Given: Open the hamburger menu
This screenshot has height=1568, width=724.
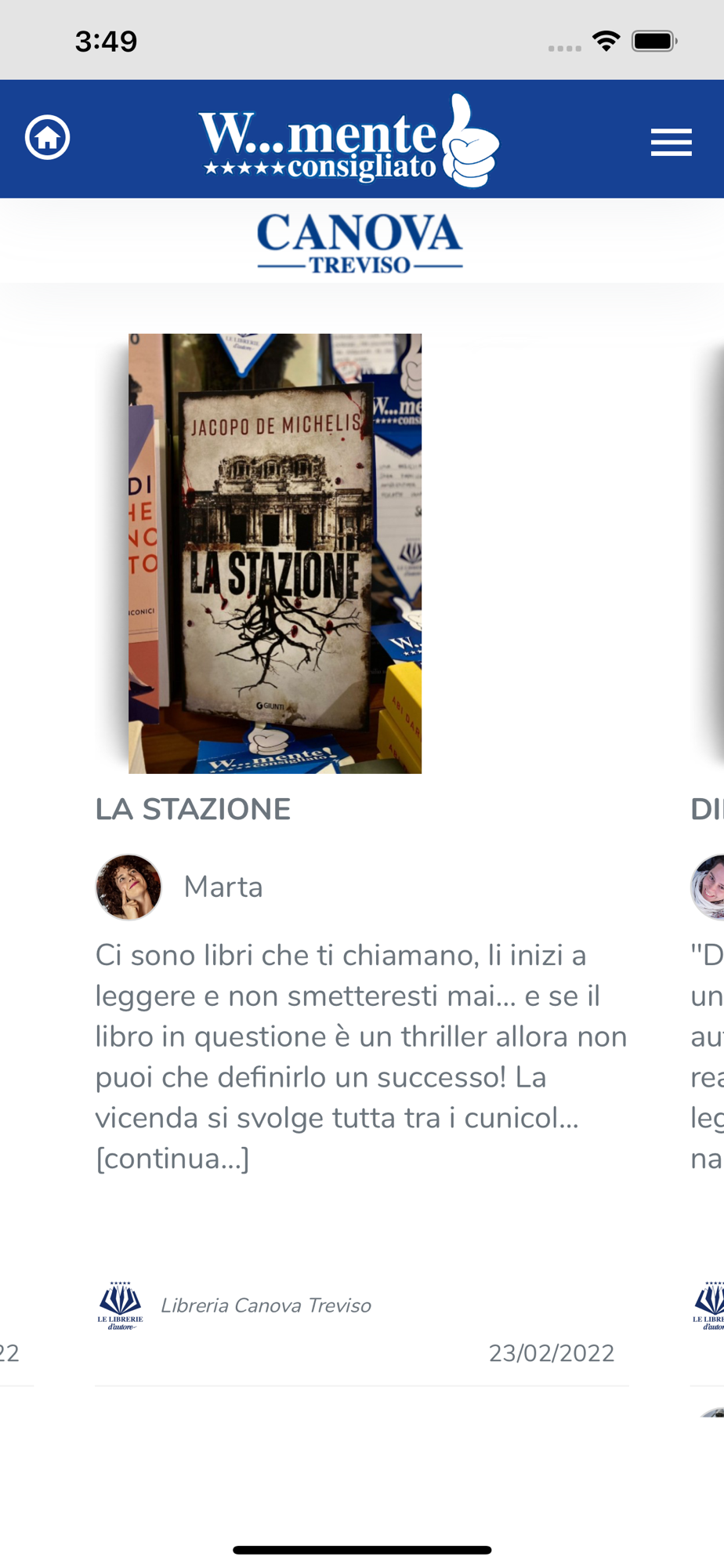Looking at the screenshot, I should 671,142.
